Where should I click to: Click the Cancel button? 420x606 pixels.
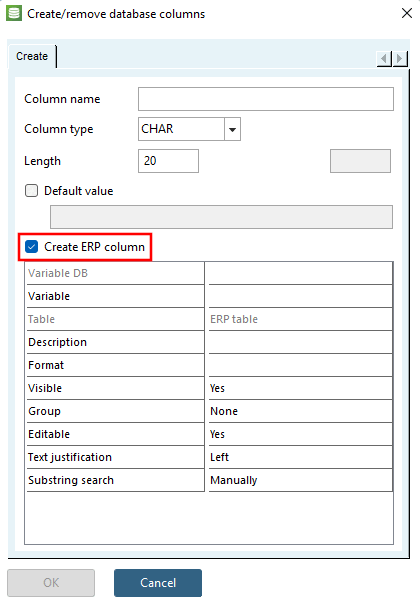point(158,582)
